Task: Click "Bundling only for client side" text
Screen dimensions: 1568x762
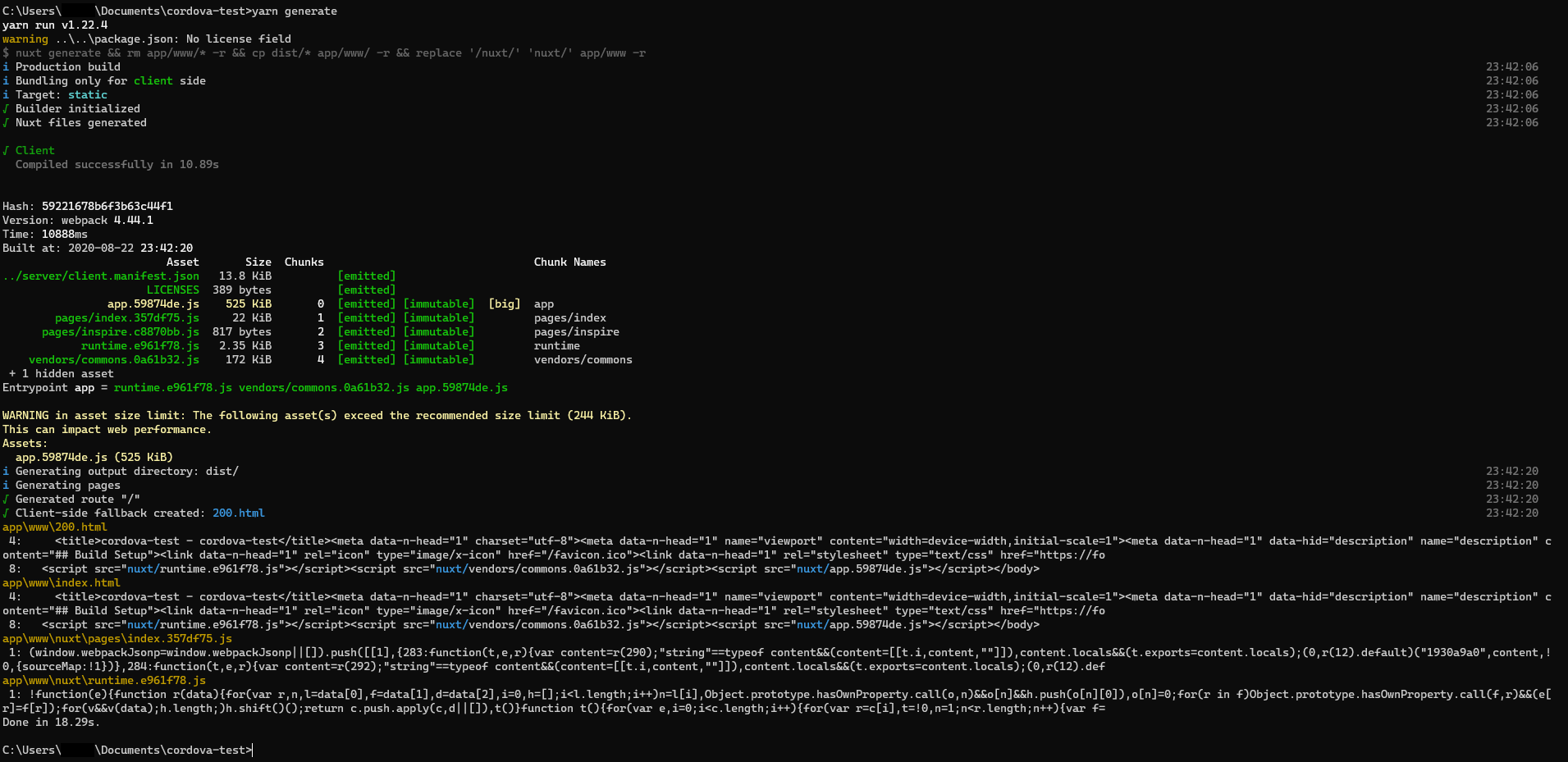Action: 111,80
